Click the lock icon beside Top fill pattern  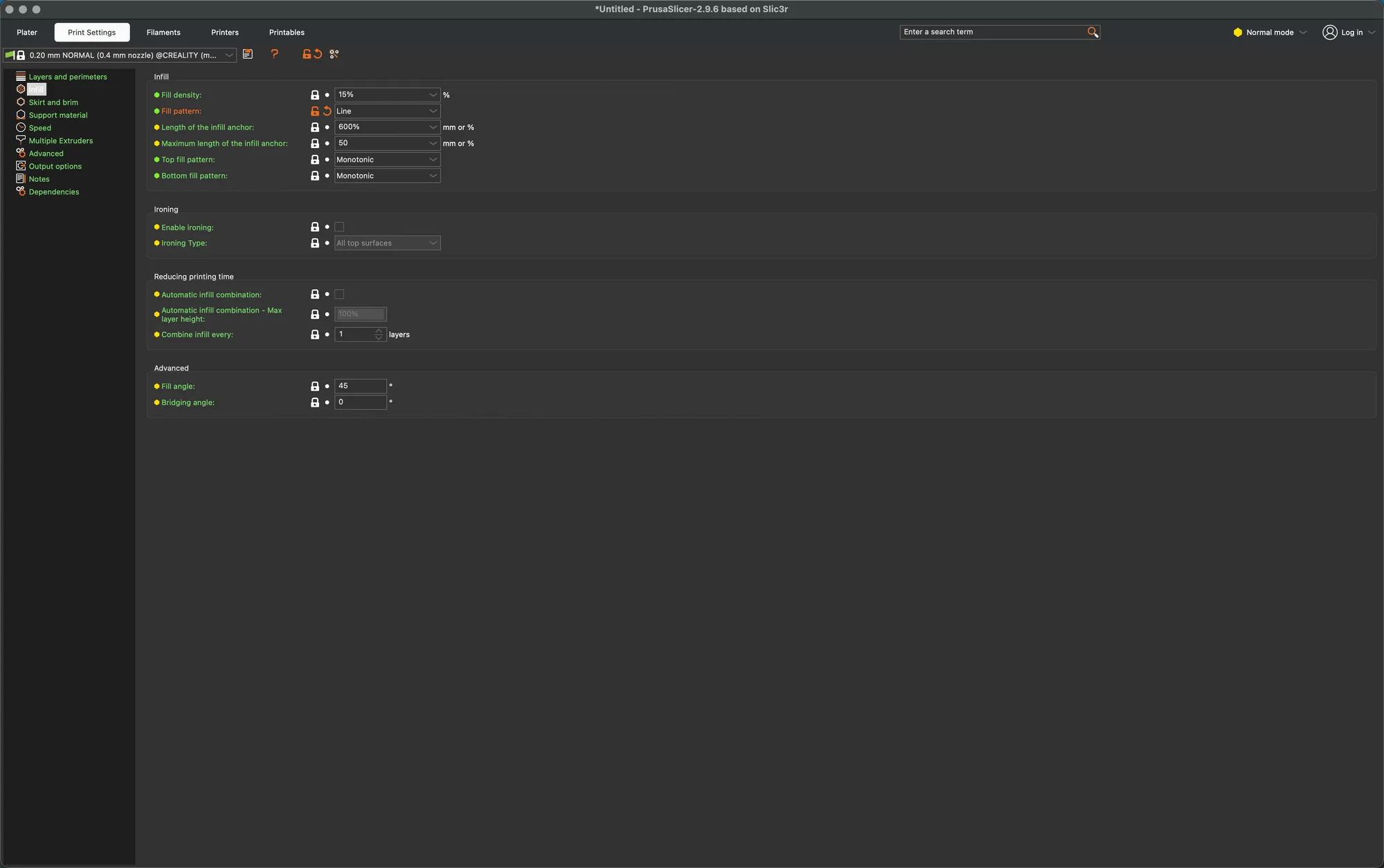click(315, 160)
